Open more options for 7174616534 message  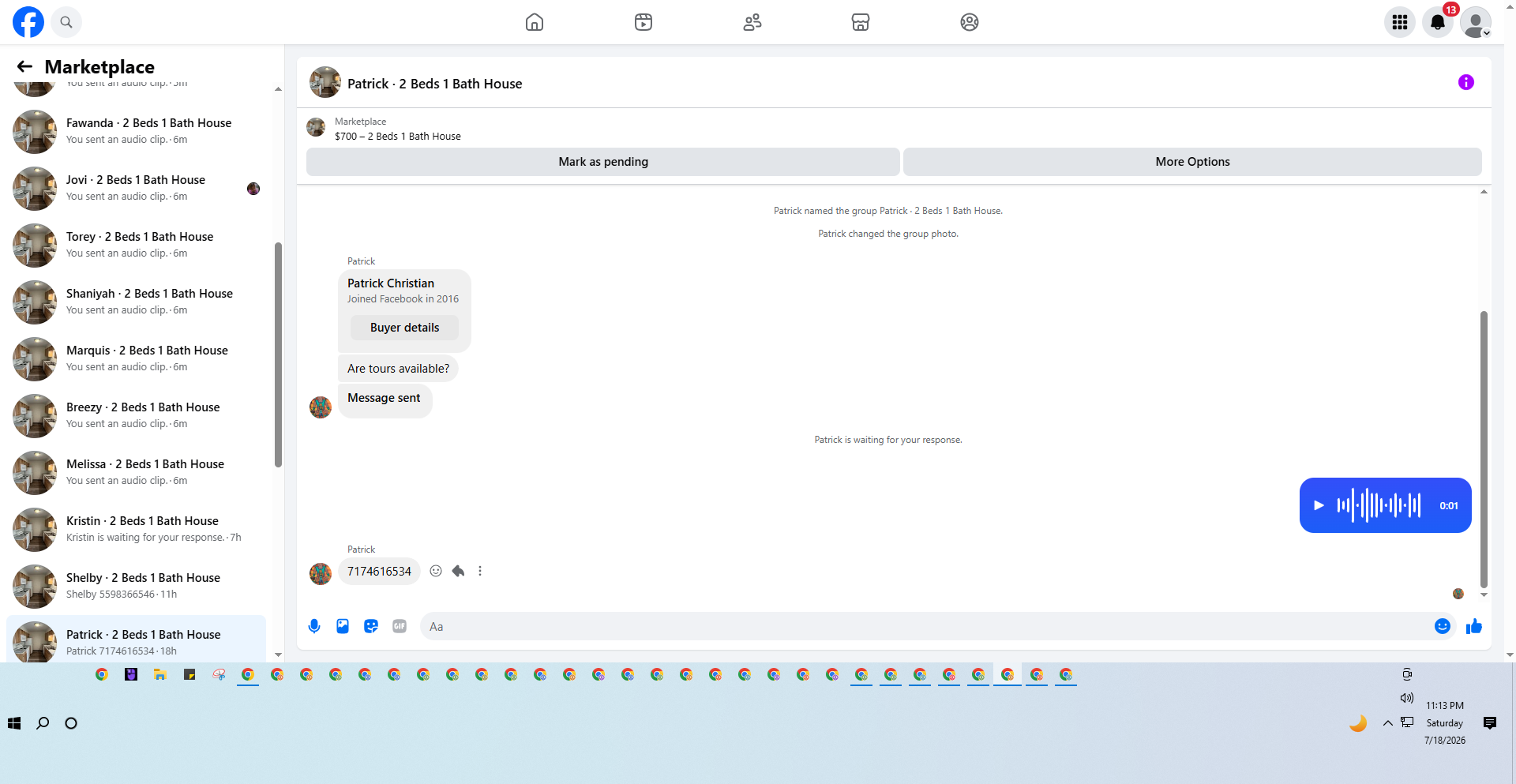click(x=480, y=571)
